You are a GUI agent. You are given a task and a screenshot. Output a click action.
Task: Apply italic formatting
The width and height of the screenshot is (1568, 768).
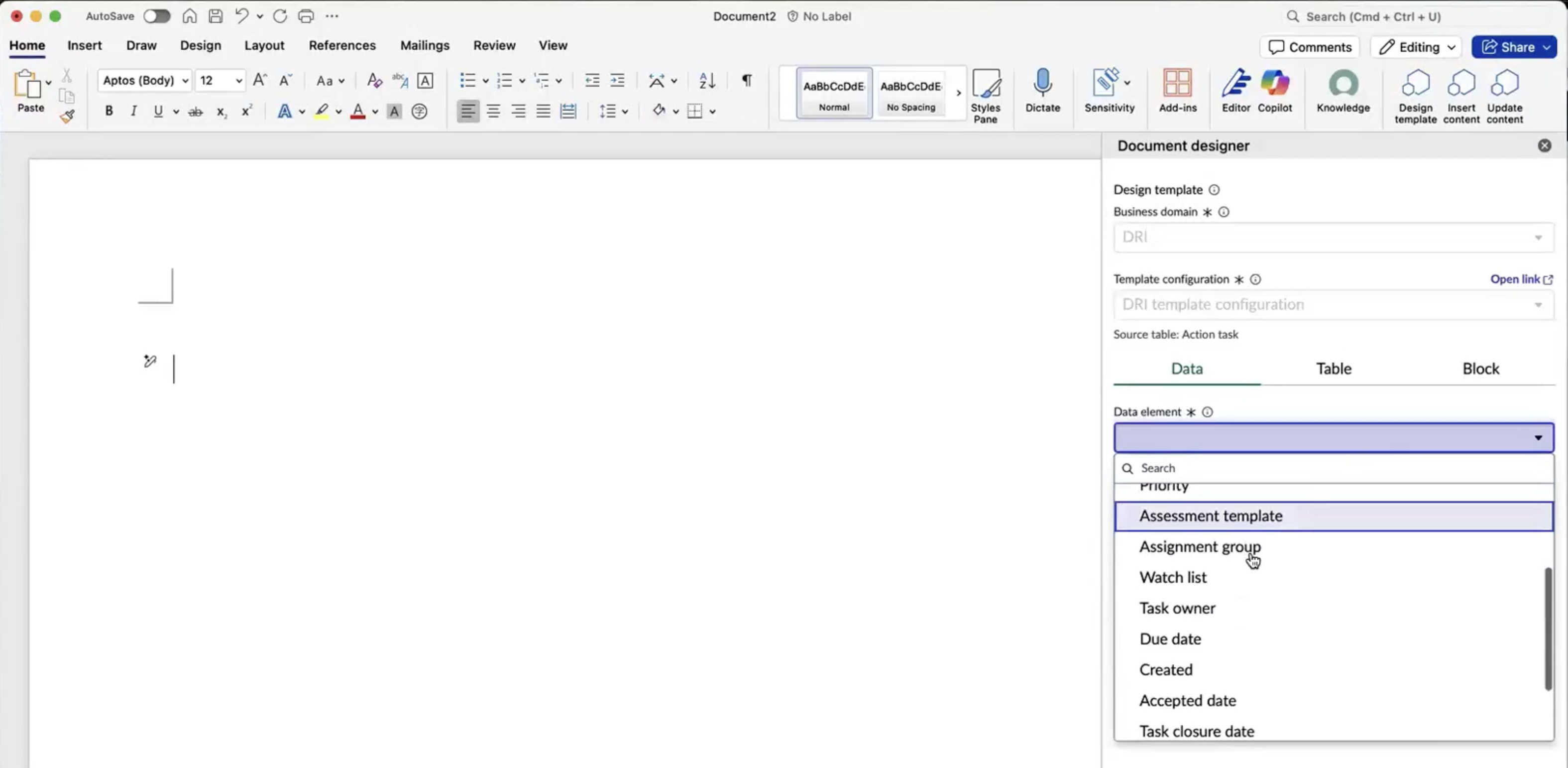pos(133,111)
